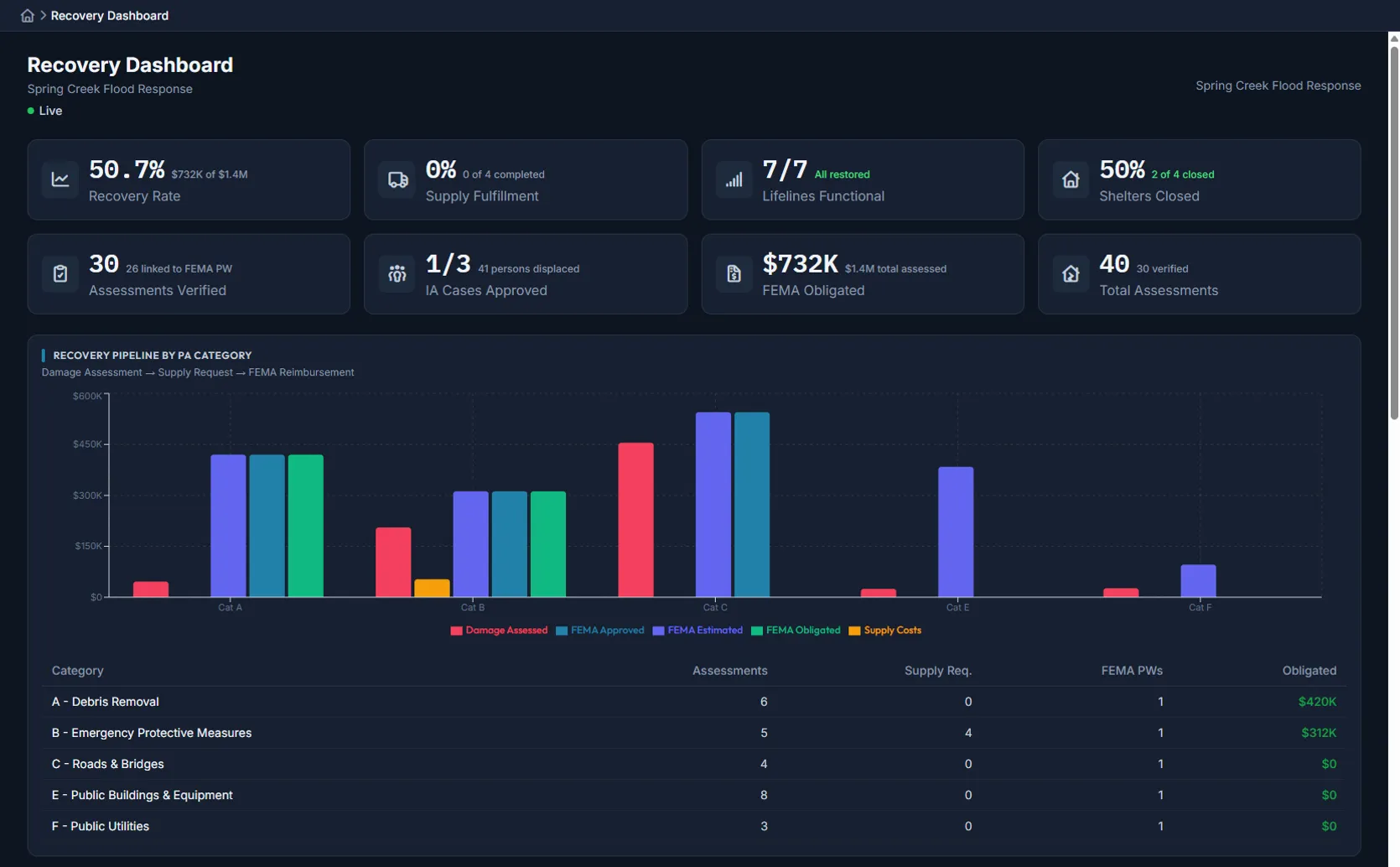Click the Lifelines Functional signal bars icon

pyautogui.click(x=734, y=179)
